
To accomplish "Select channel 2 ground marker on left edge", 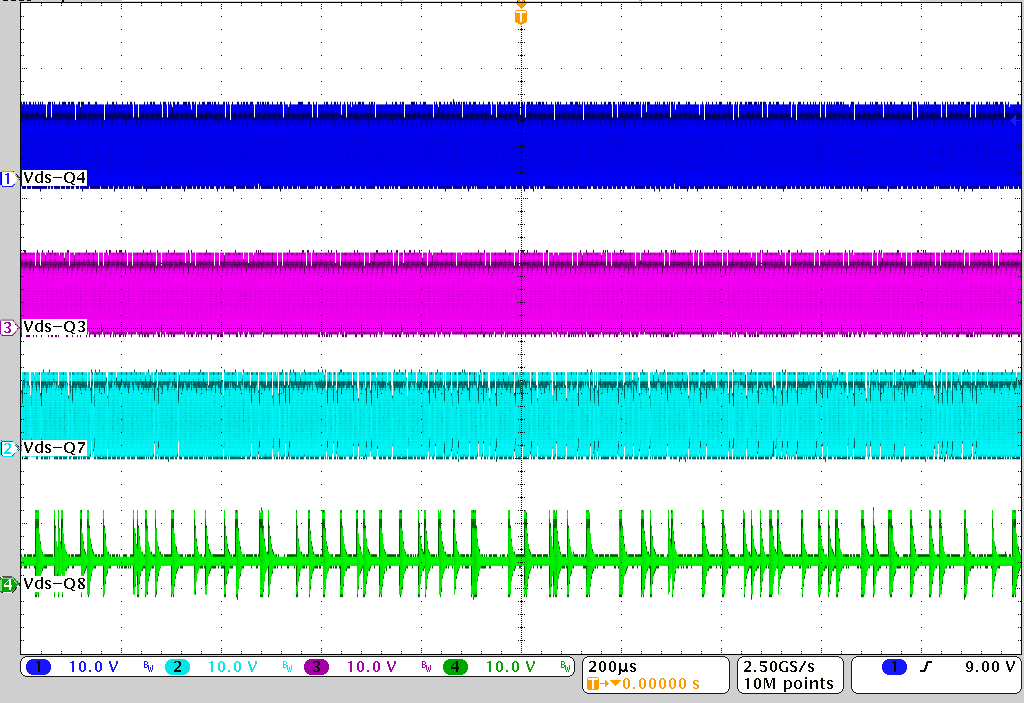I will (8, 448).
